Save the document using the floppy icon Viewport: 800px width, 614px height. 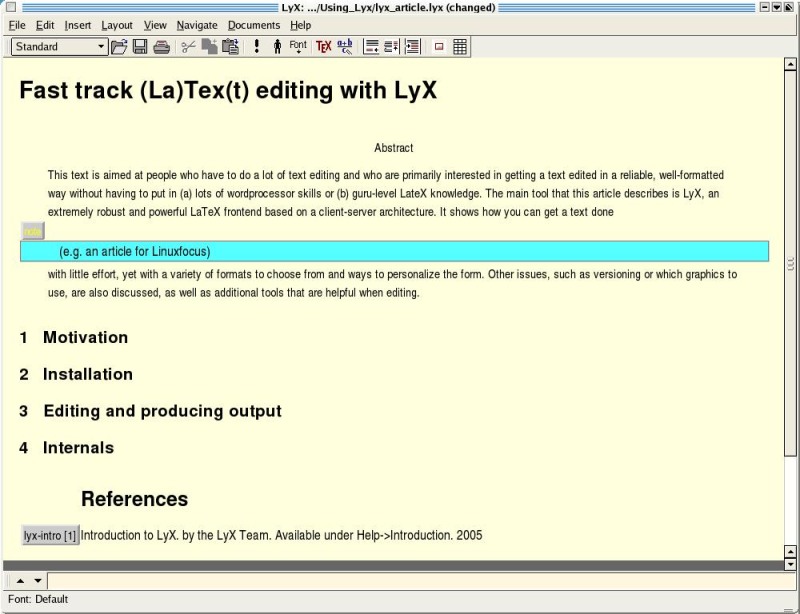click(140, 46)
